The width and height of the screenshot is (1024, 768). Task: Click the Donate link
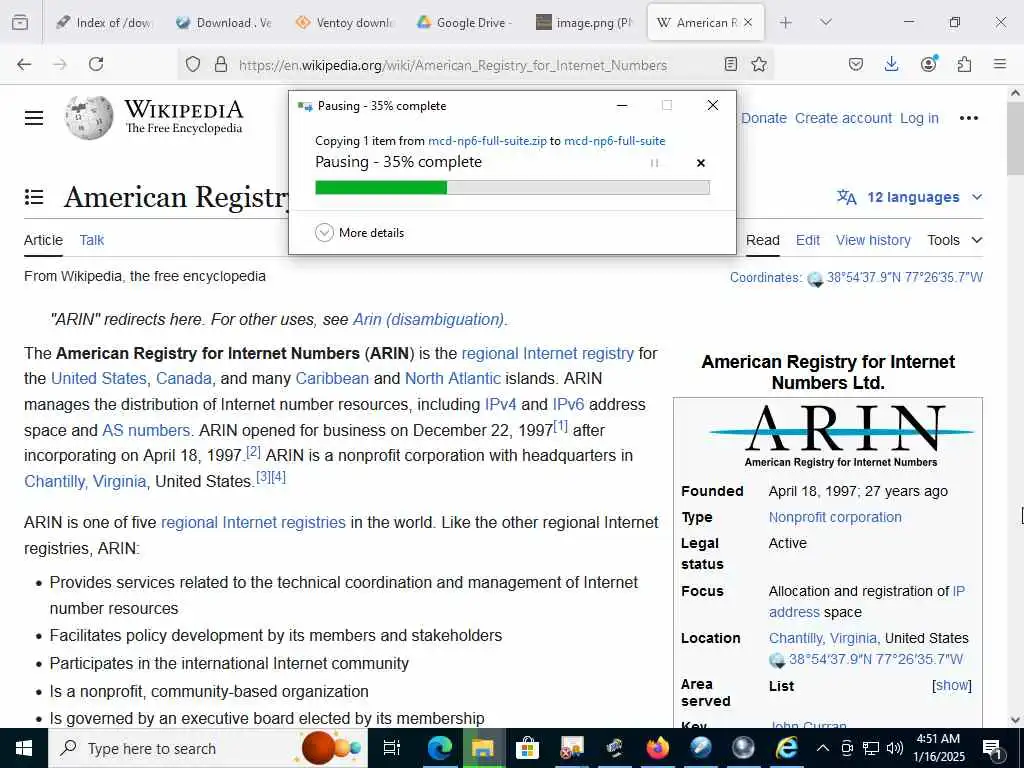click(764, 118)
